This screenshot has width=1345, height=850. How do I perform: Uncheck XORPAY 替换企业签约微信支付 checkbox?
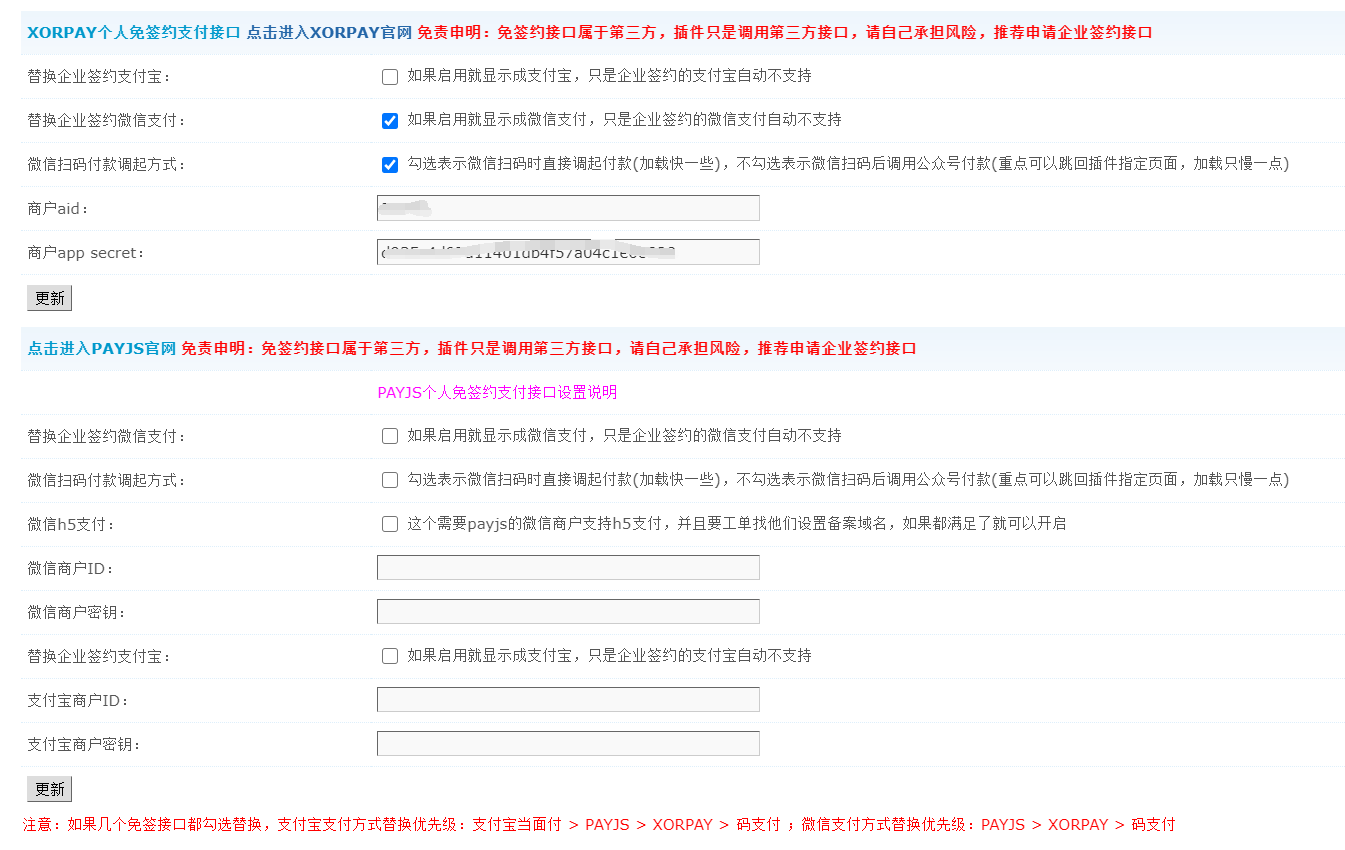390,121
